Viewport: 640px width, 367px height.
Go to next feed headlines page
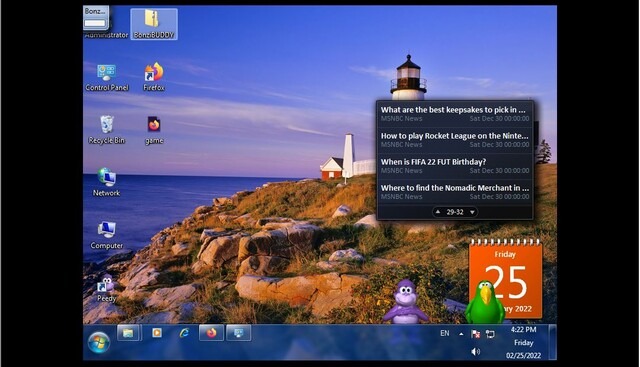[x=472, y=212]
